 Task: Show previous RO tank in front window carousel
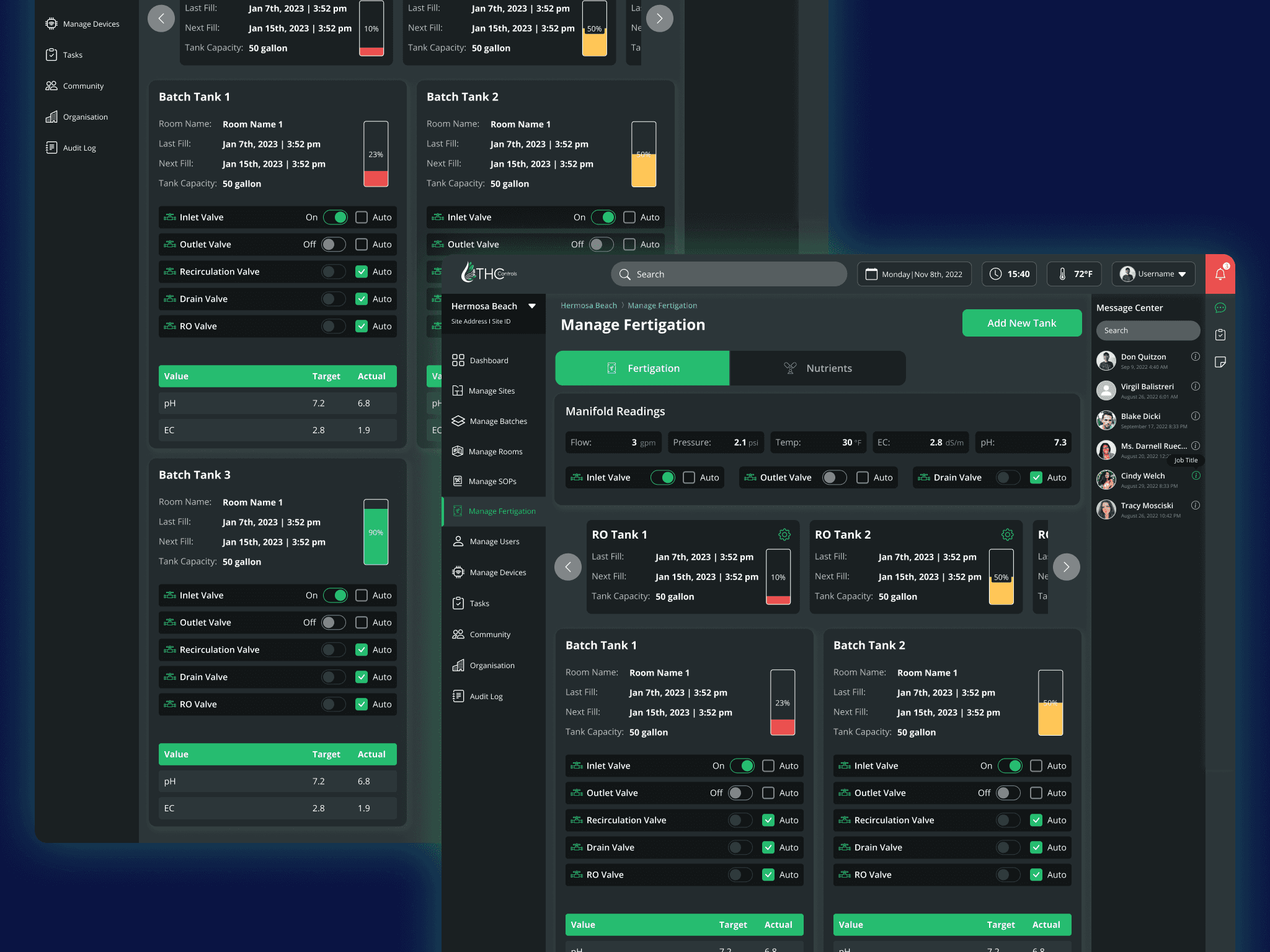(568, 566)
